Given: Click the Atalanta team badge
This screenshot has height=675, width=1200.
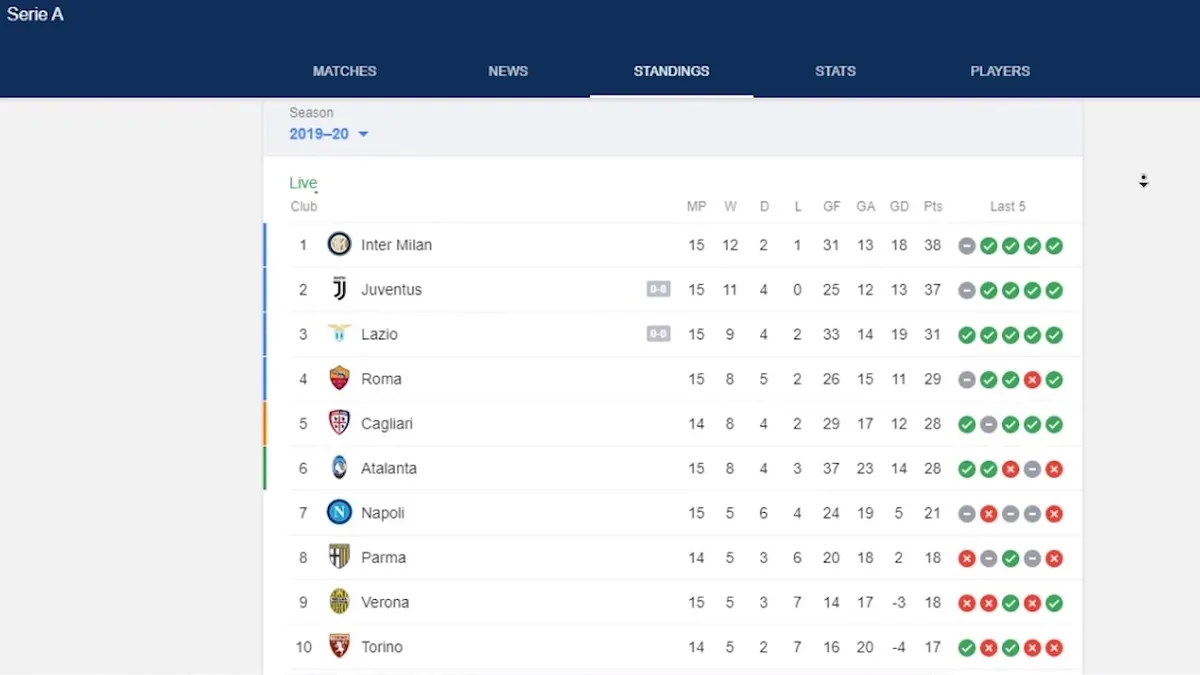Looking at the screenshot, I should (339, 468).
